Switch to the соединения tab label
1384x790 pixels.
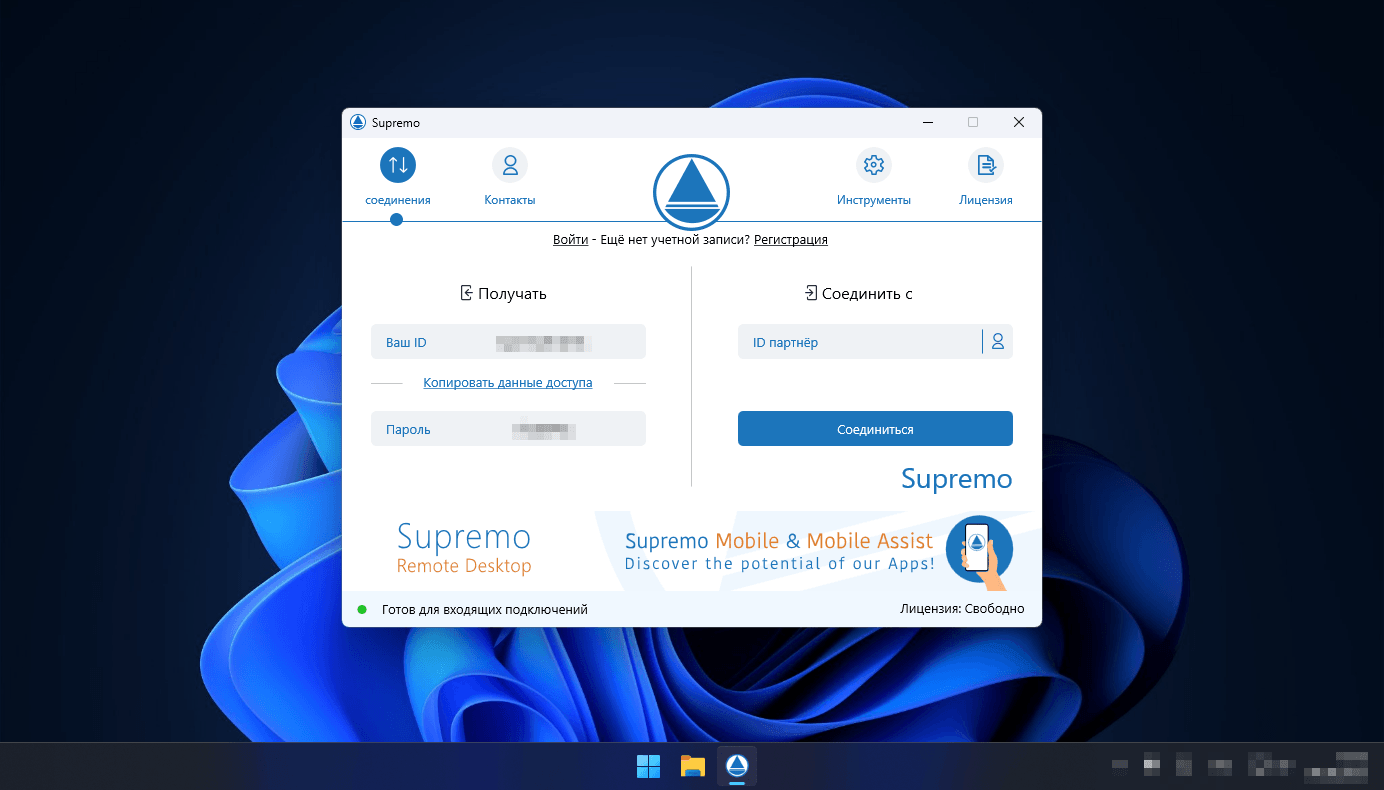point(398,200)
